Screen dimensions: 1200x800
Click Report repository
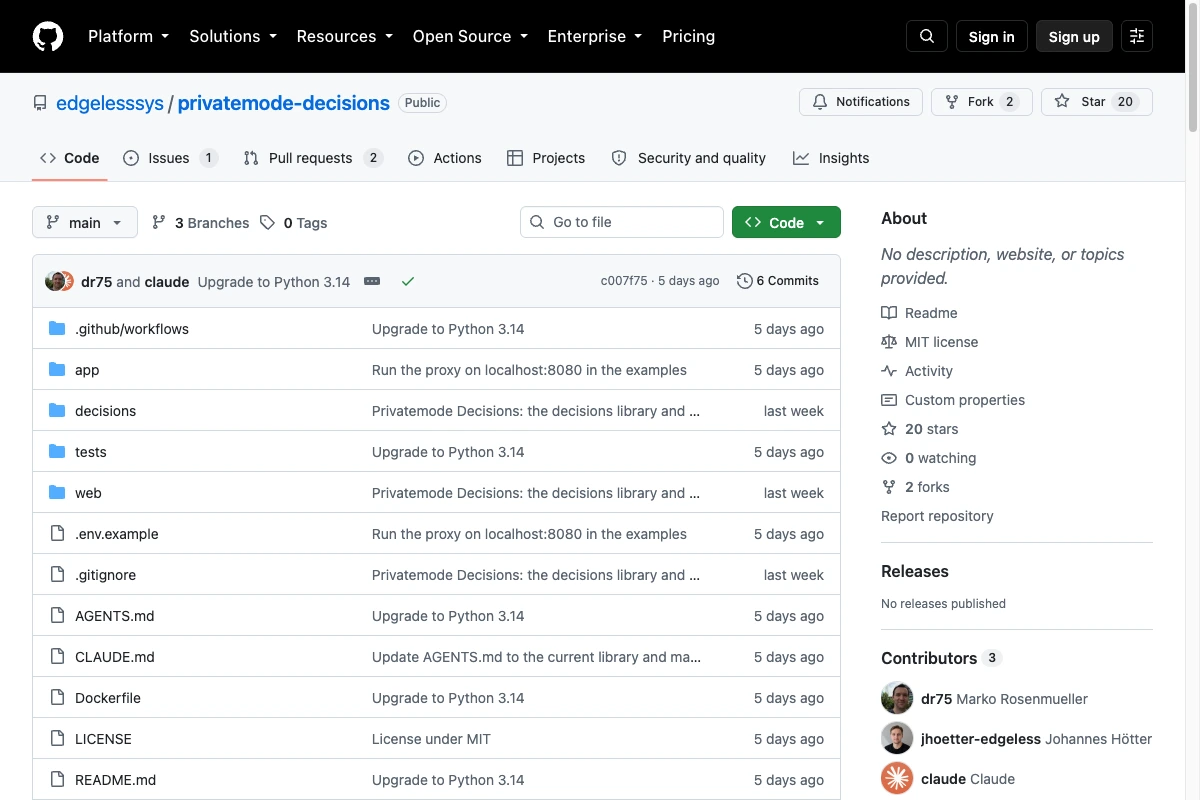937,516
